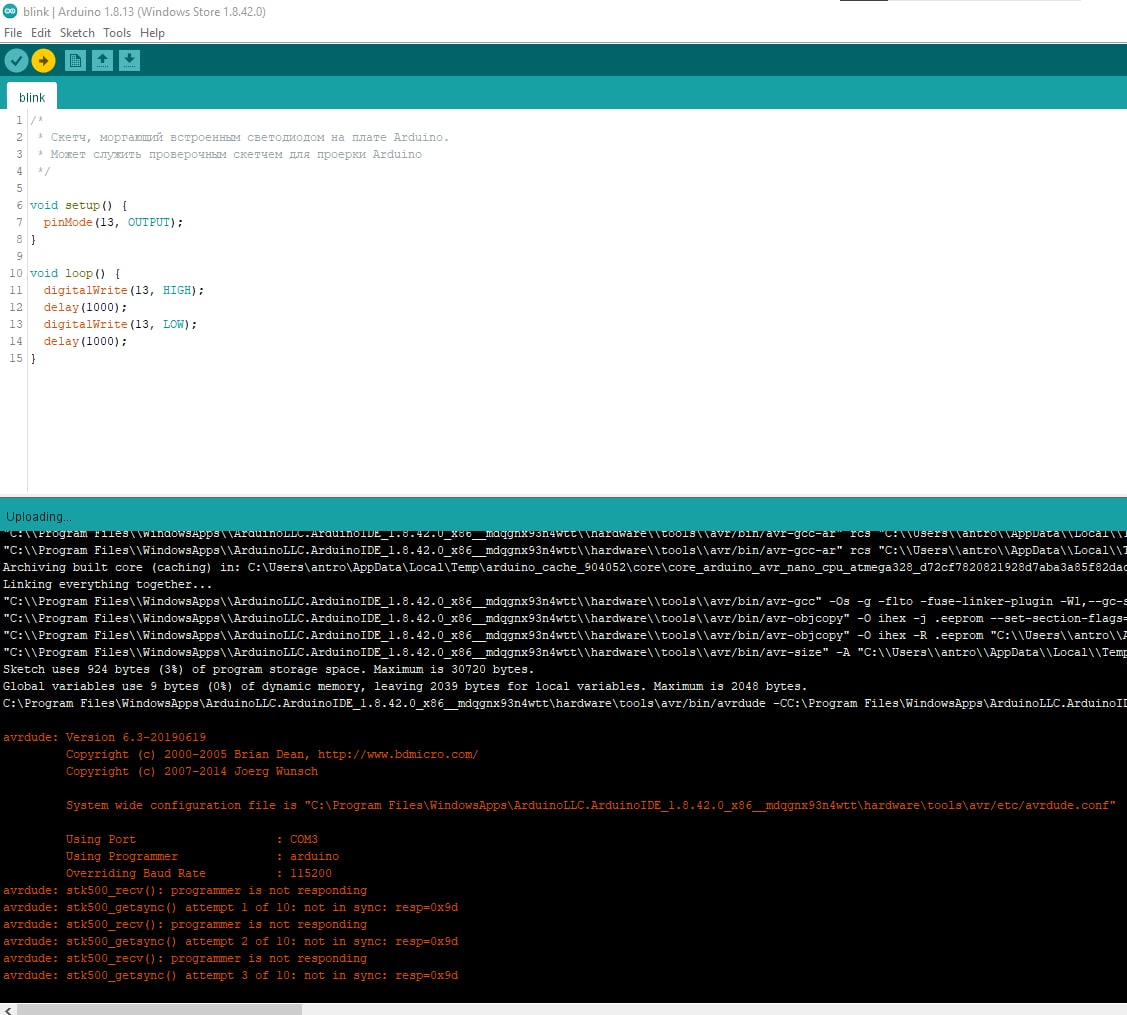Viewport: 1127px width, 1015px height.
Task: Click the 'delay(1000);' on line 12
Action: click(85, 308)
